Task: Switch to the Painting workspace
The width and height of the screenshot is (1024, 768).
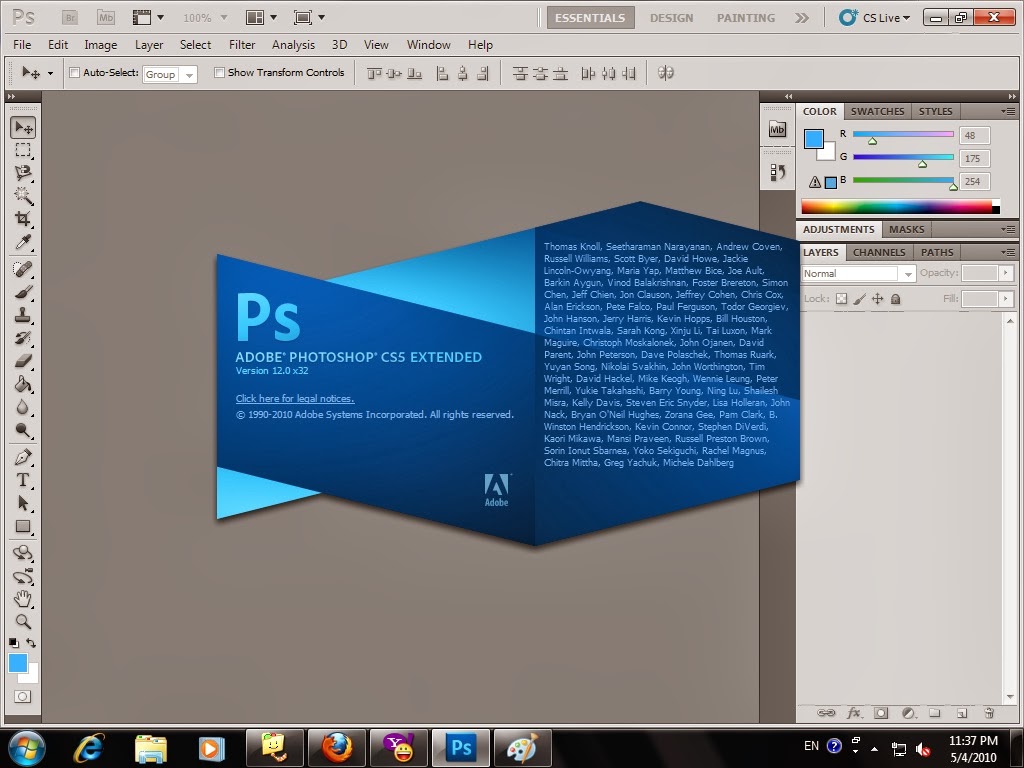Action: coord(746,18)
